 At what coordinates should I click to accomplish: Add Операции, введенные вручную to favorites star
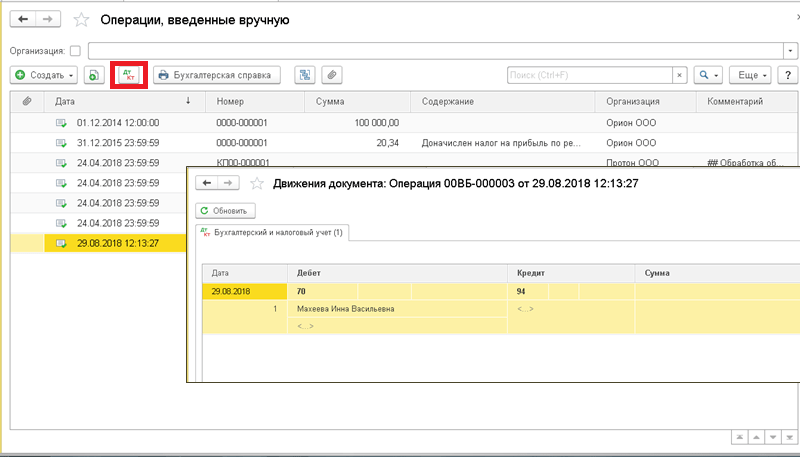[81, 20]
